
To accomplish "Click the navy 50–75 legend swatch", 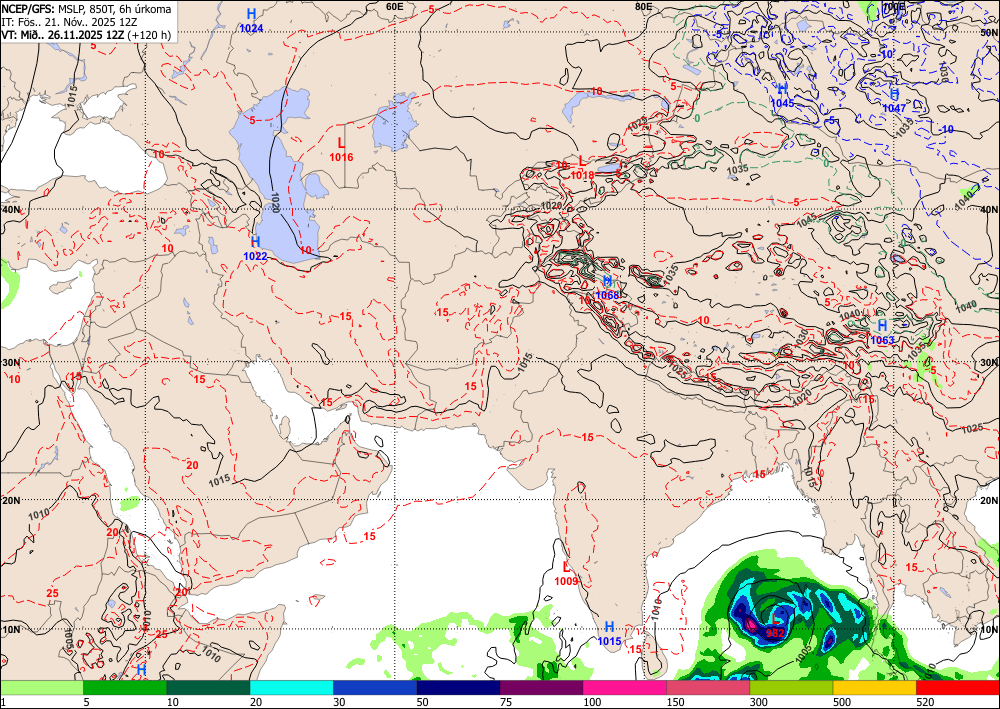I will (x=458, y=688).
